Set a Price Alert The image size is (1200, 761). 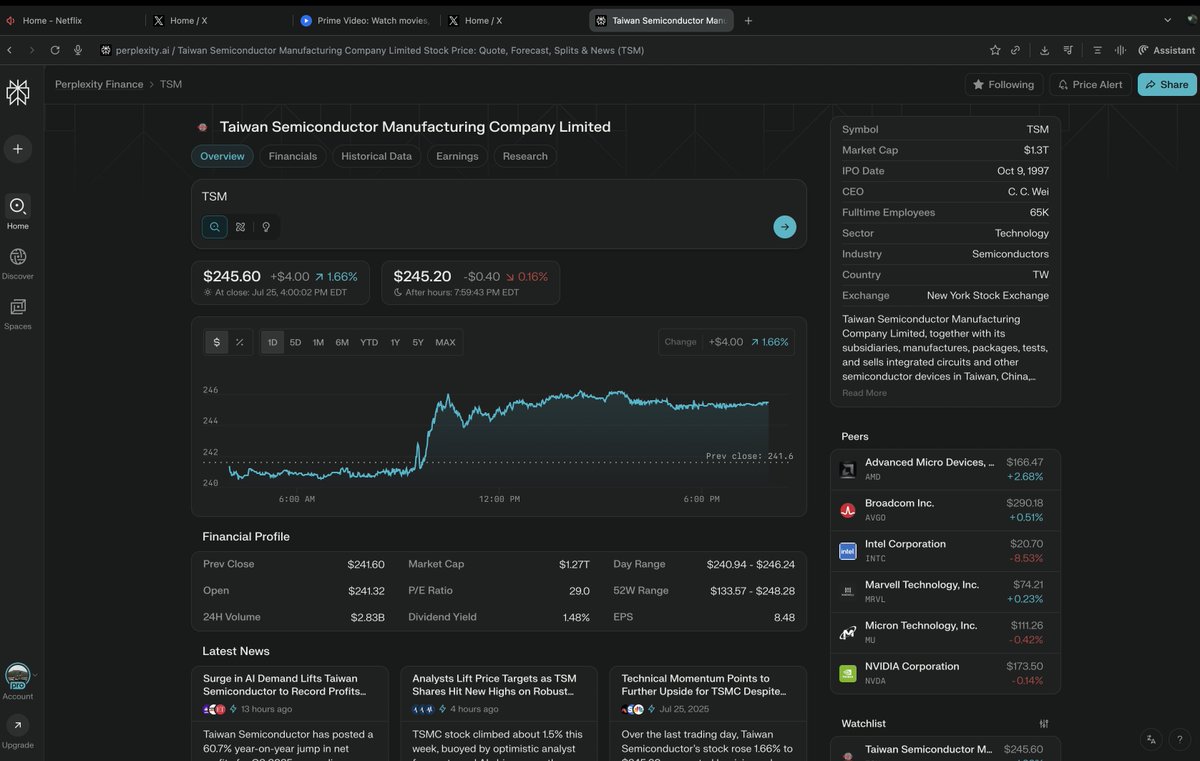coord(1090,85)
